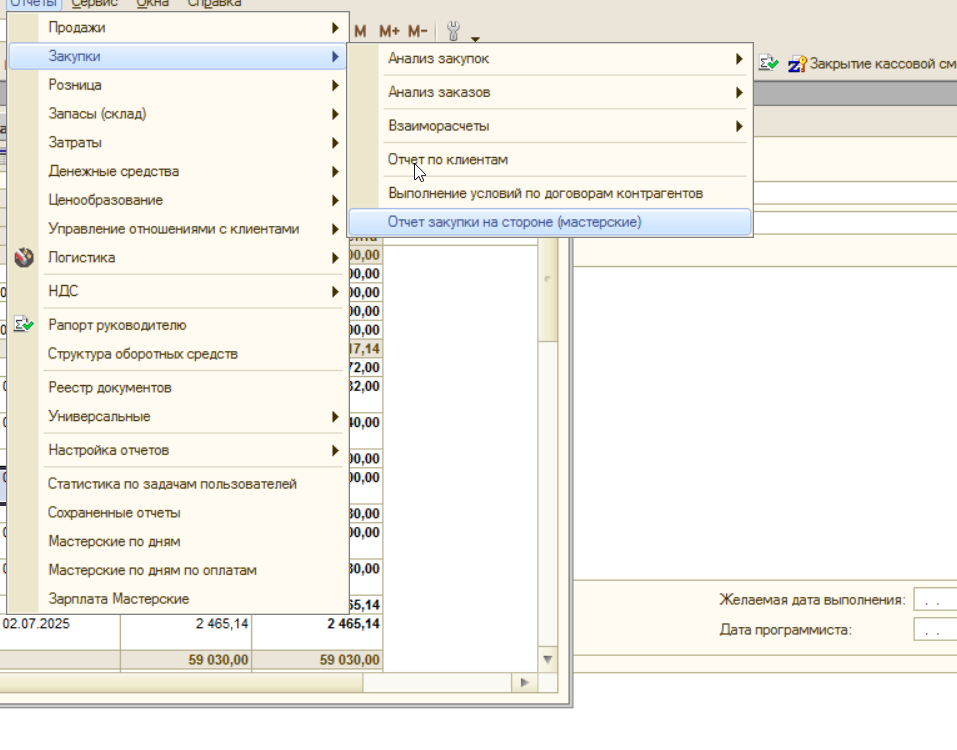Screen dimensions: 957x750
Task: Click the horizontal scrollbar right arrow
Action: 525,682
